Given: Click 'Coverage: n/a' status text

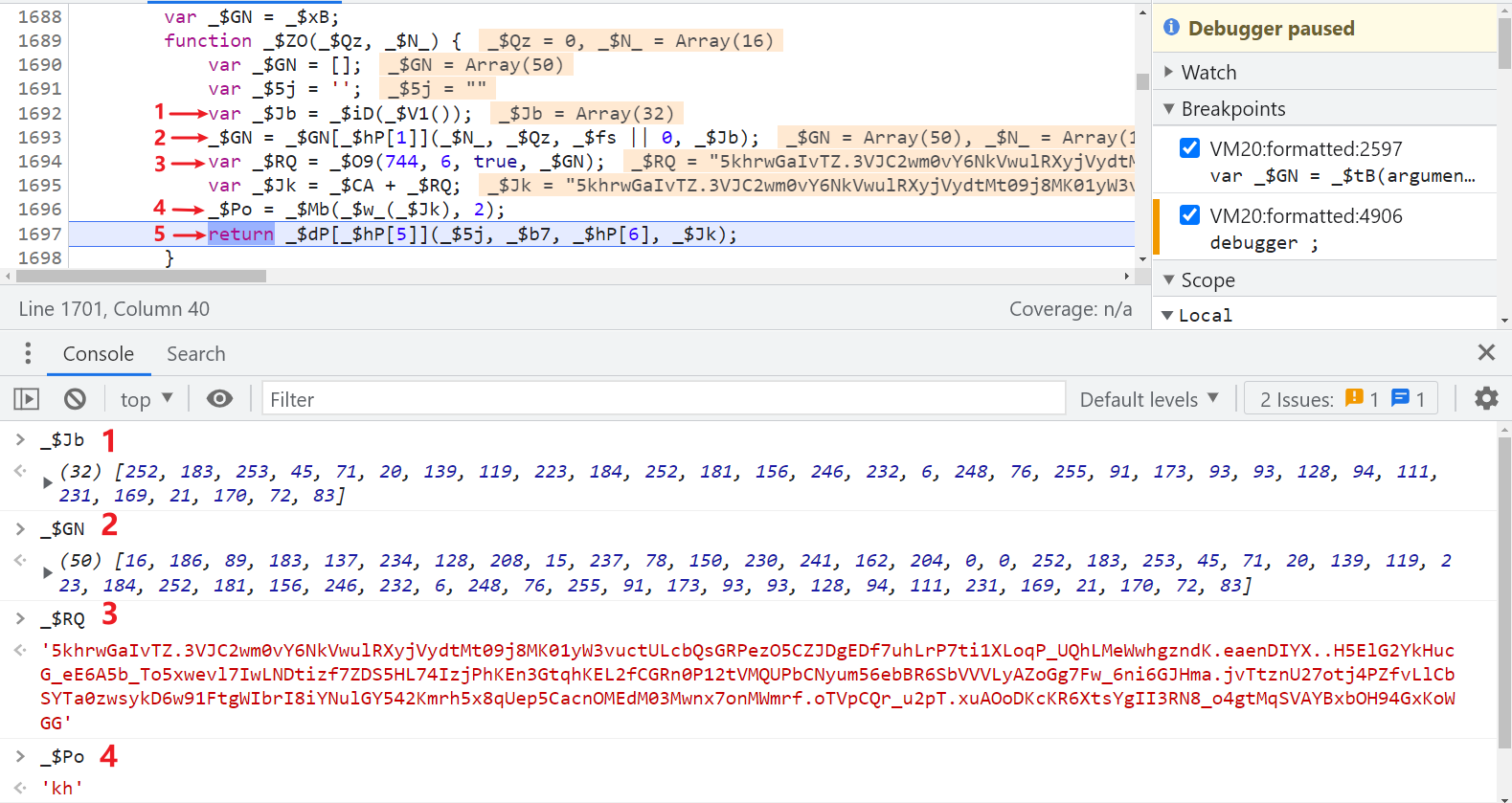Looking at the screenshot, I should [1071, 308].
